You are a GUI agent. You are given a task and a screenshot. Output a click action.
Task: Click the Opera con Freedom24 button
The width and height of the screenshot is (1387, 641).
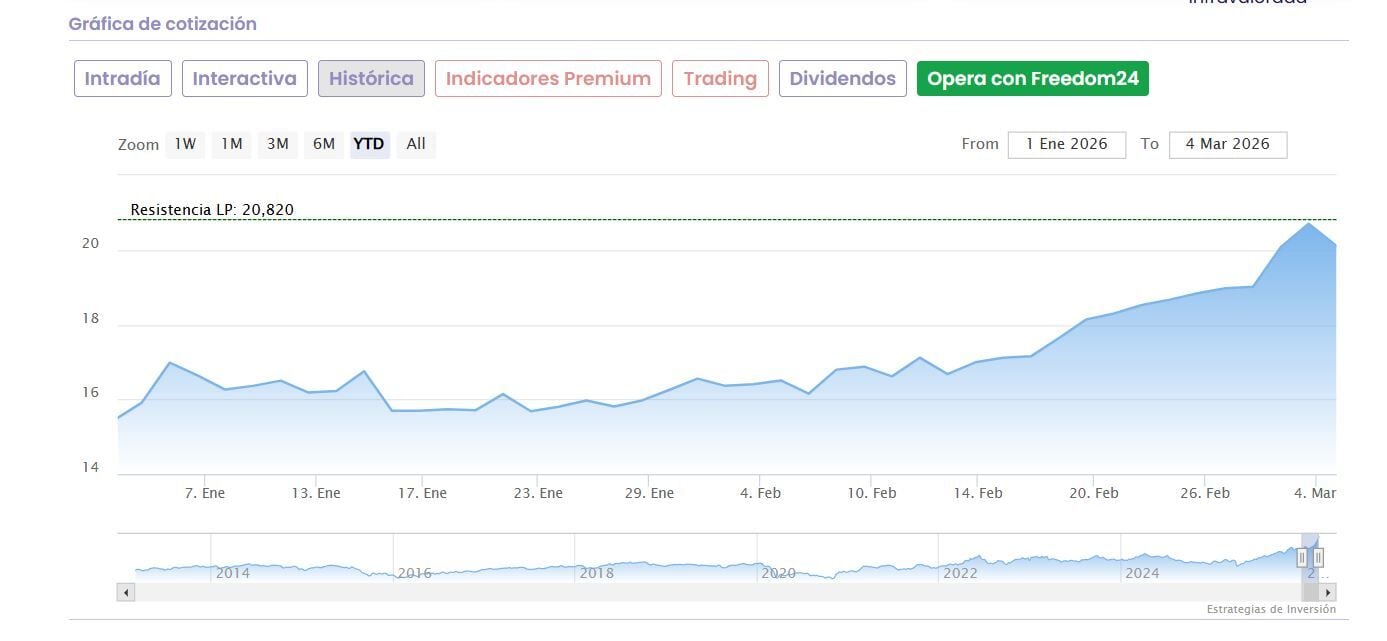point(1032,79)
